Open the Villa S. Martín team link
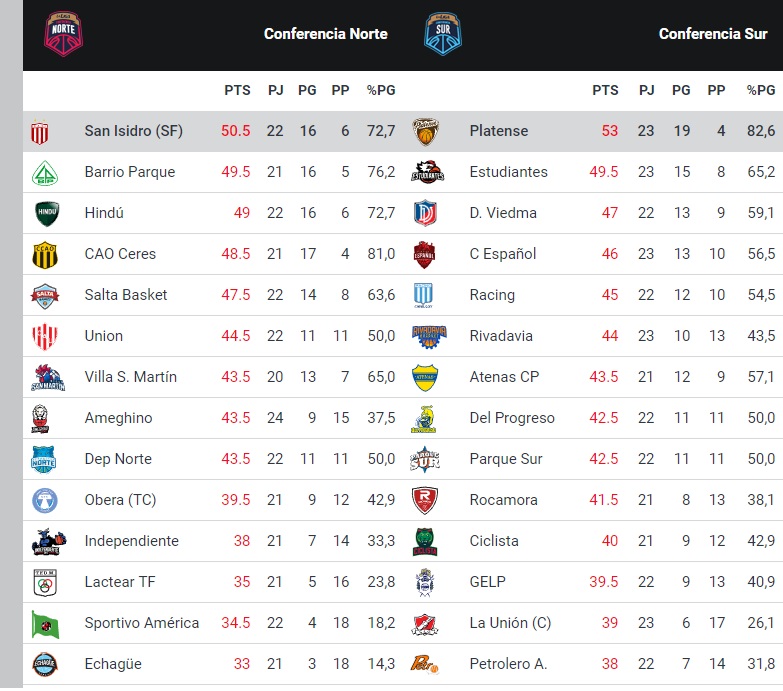This screenshot has width=783, height=691. pos(131,377)
